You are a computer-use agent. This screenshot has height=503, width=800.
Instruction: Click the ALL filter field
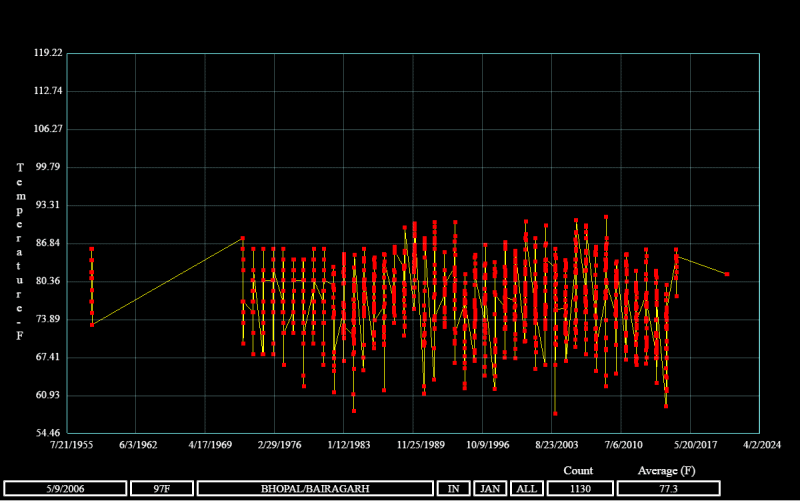pos(527,489)
